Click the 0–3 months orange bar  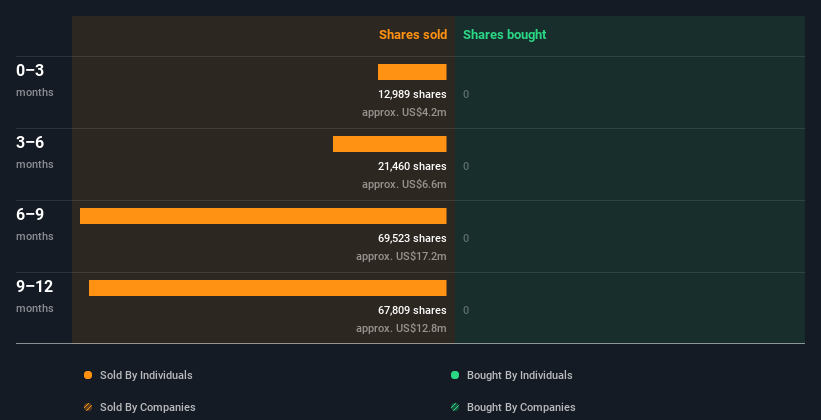(412, 72)
